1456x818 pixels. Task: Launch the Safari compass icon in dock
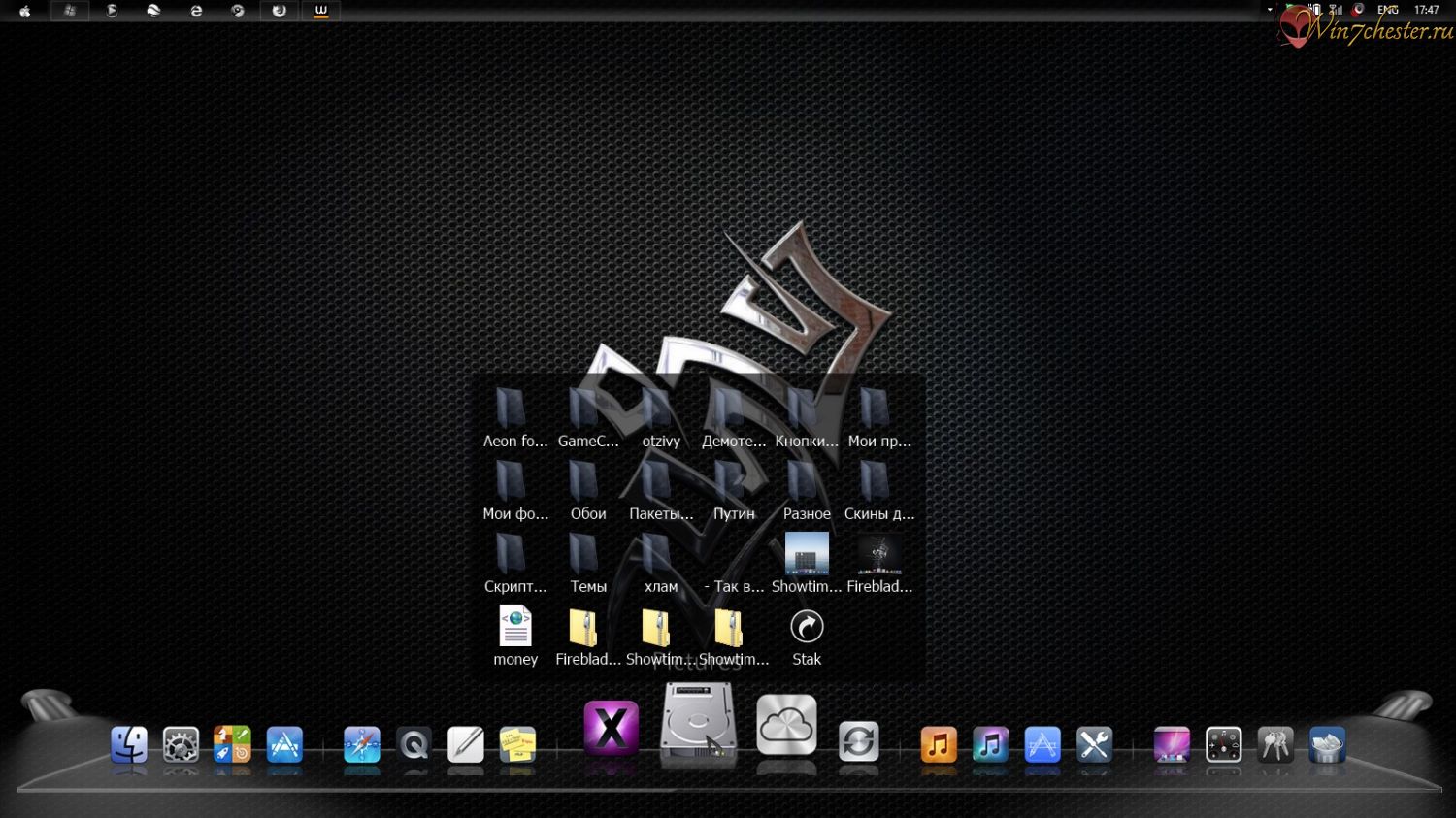coord(362,745)
